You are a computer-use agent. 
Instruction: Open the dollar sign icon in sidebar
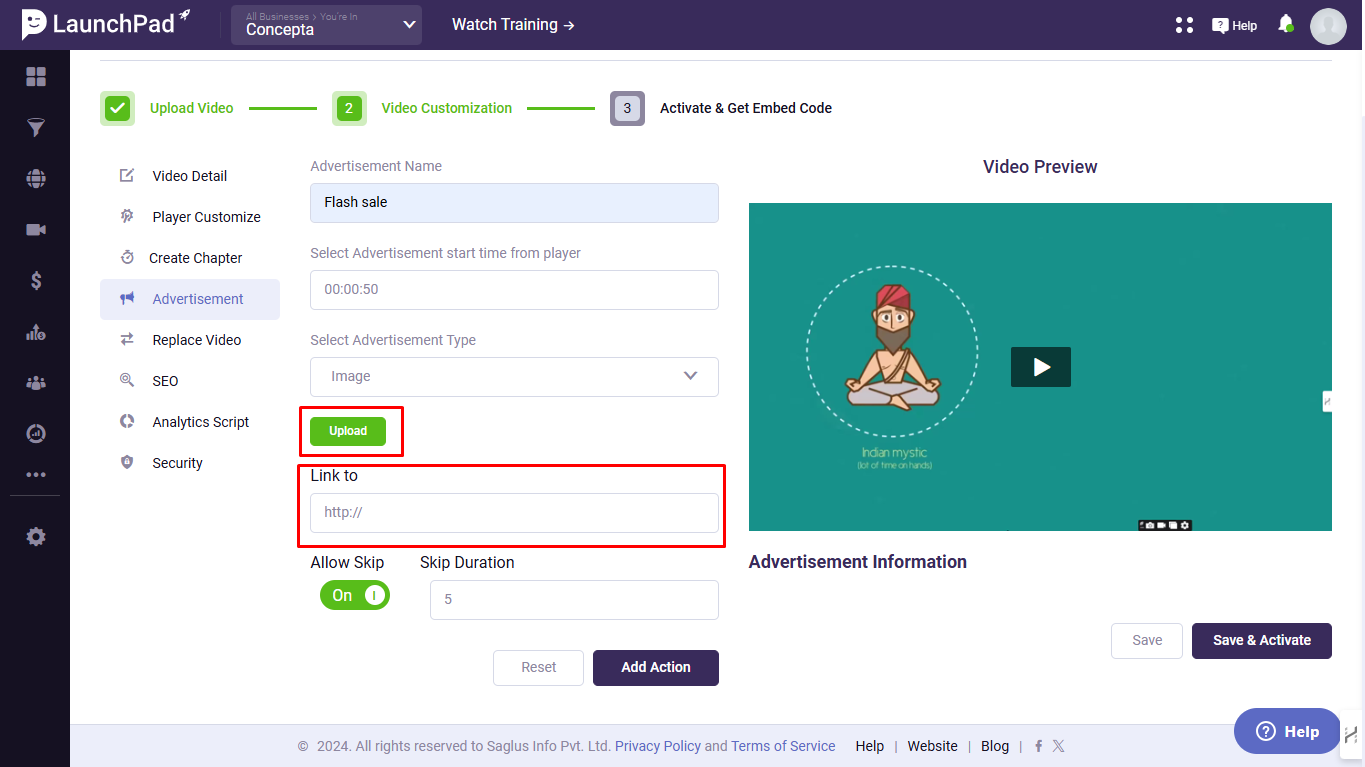[36, 281]
